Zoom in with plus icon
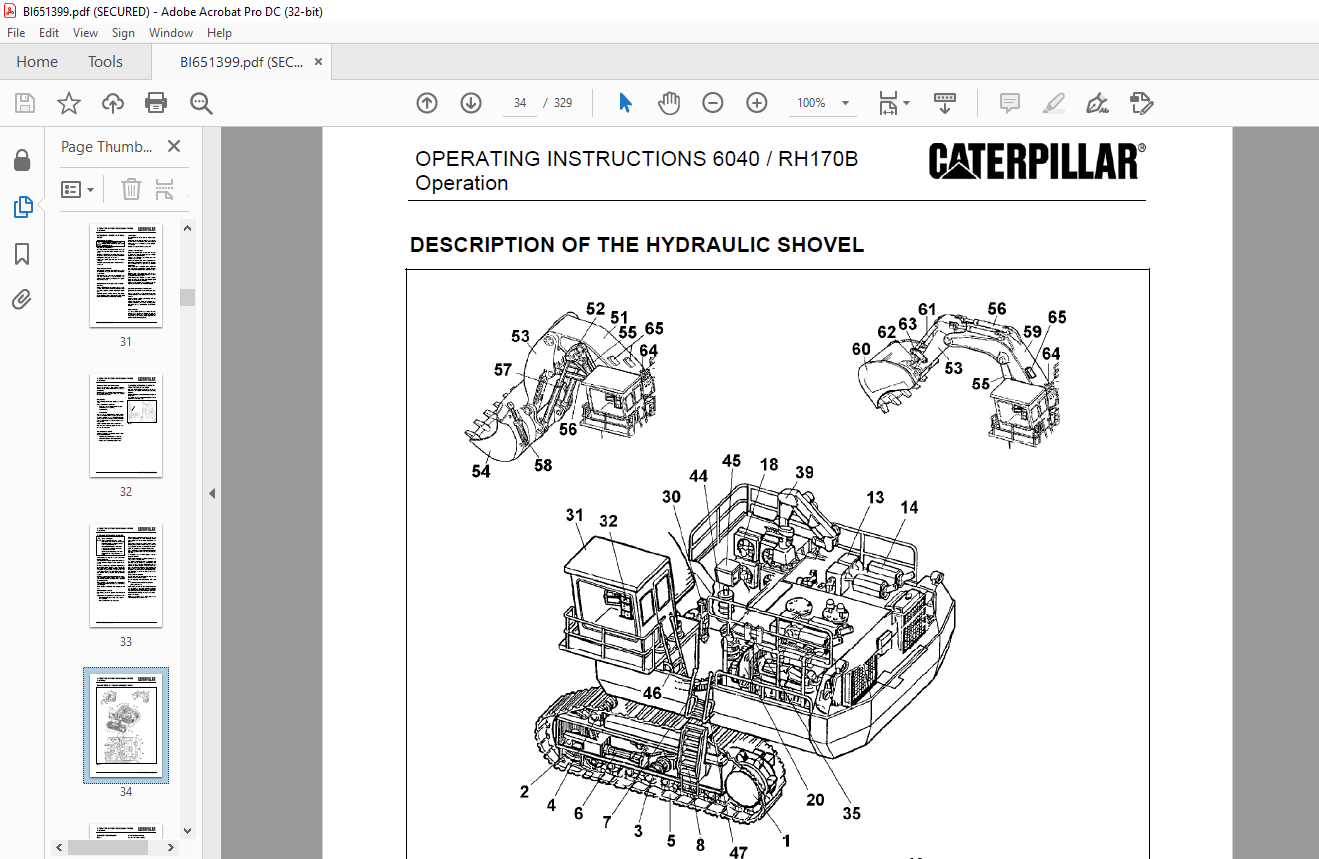Image resolution: width=1319 pixels, height=859 pixels. tap(757, 103)
